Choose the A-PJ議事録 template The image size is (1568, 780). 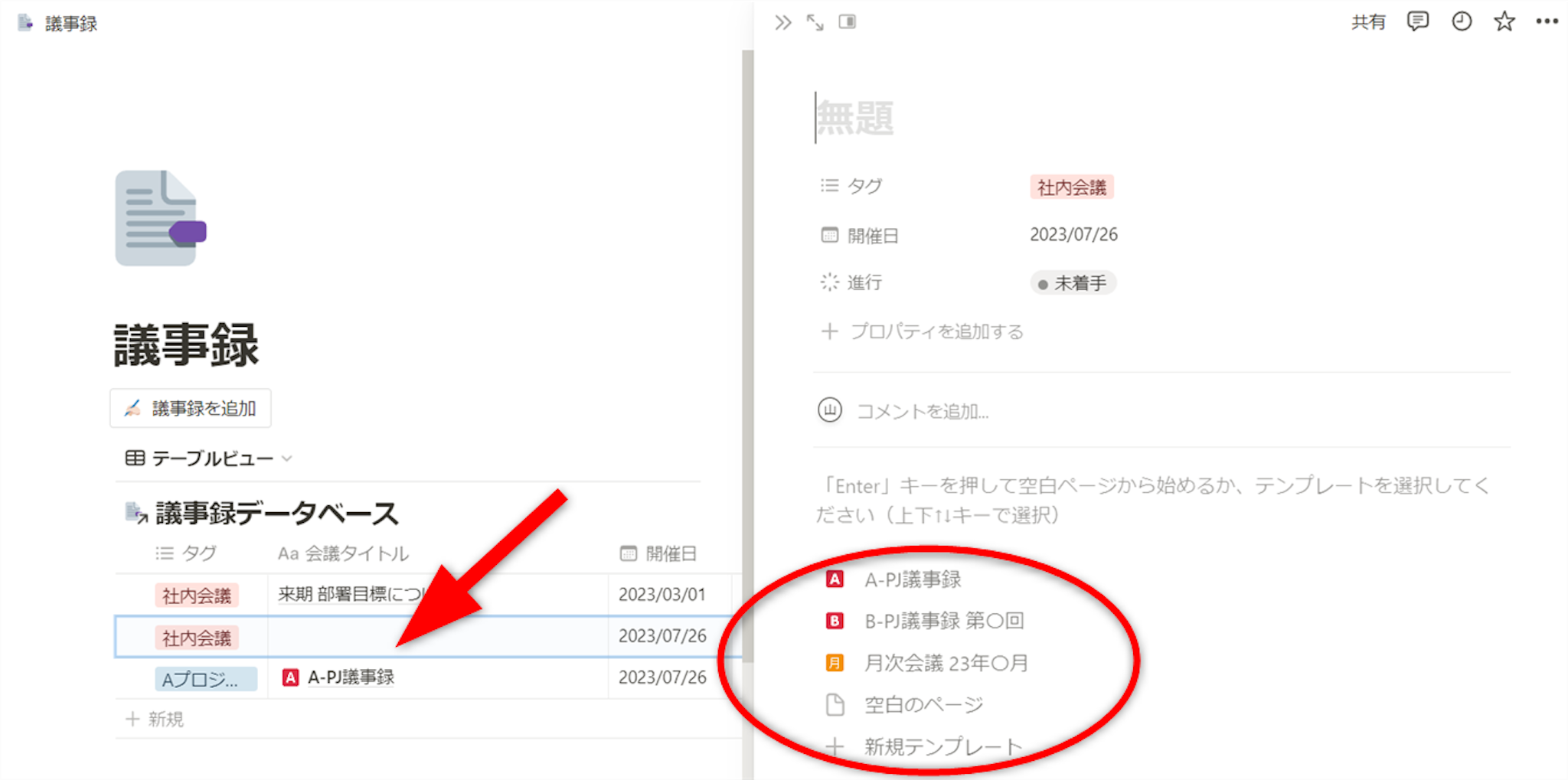click(912, 579)
